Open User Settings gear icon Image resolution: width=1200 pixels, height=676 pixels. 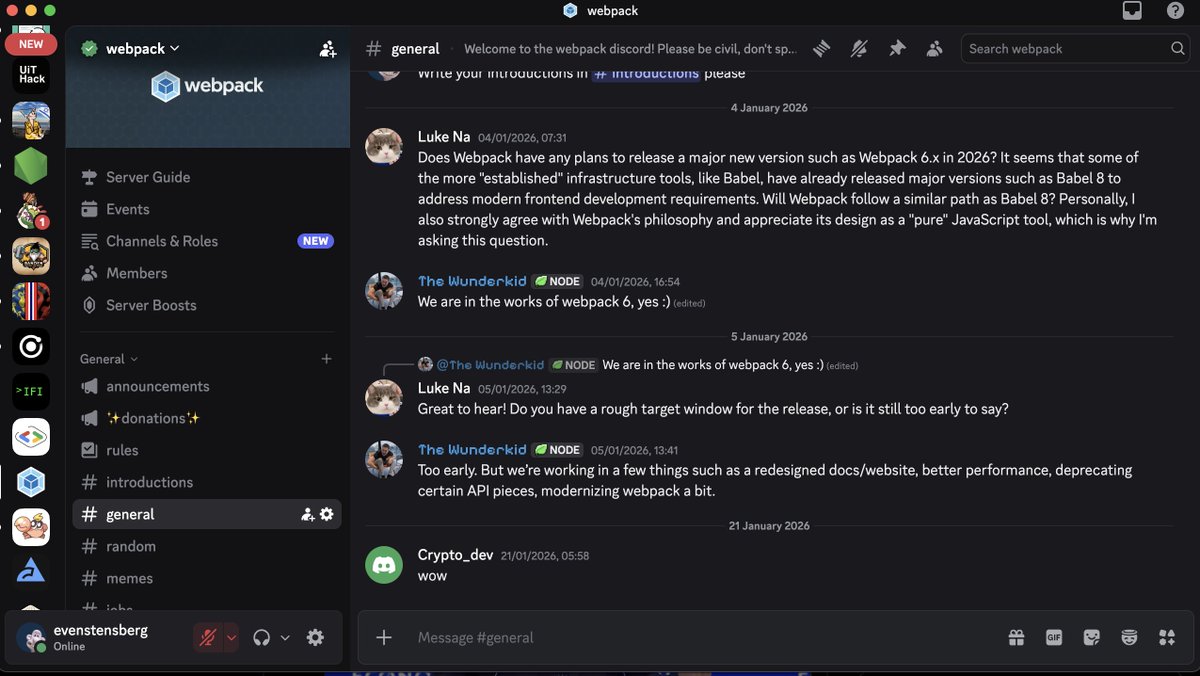(x=315, y=637)
